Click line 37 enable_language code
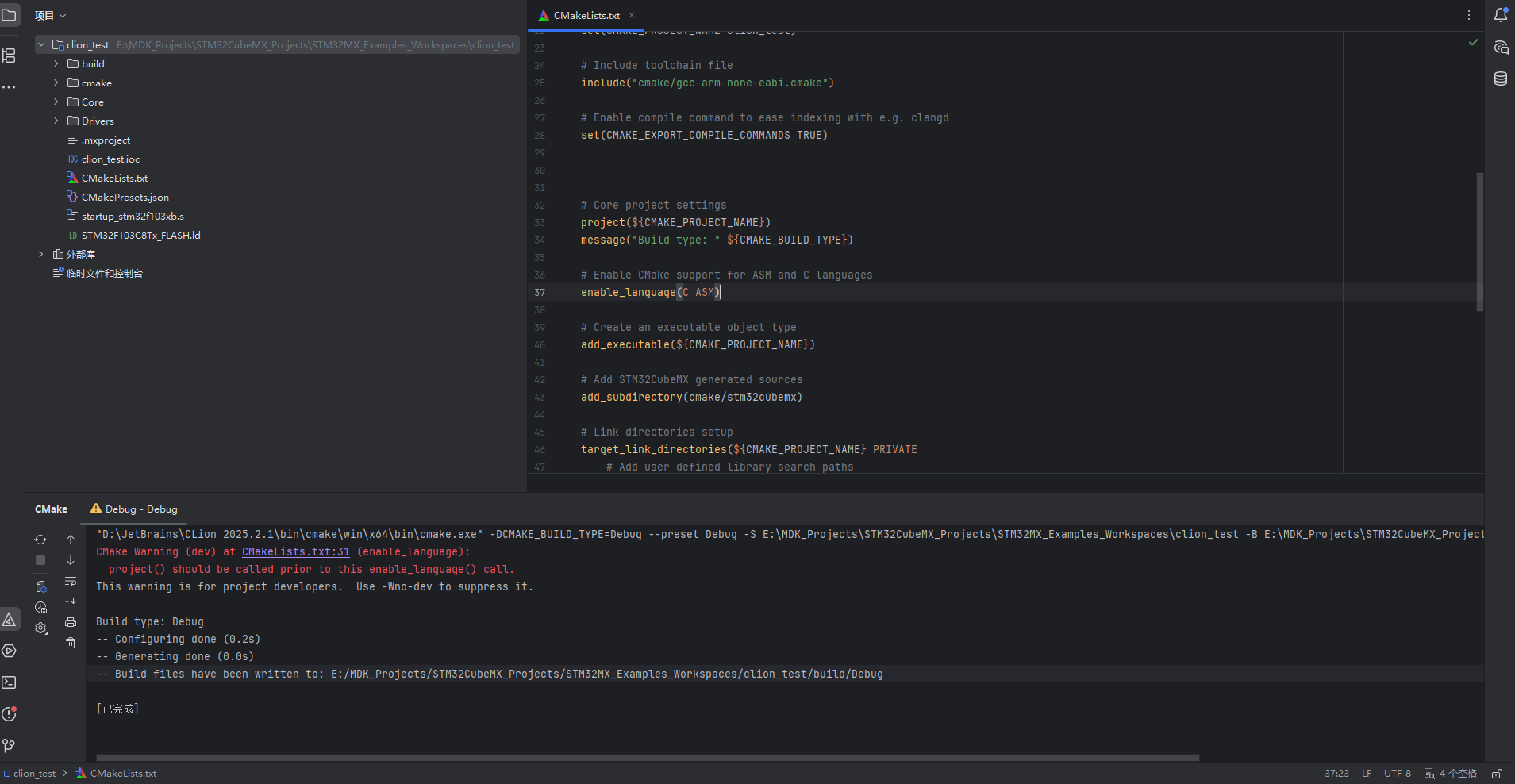The height and width of the screenshot is (784, 1515). (650, 293)
